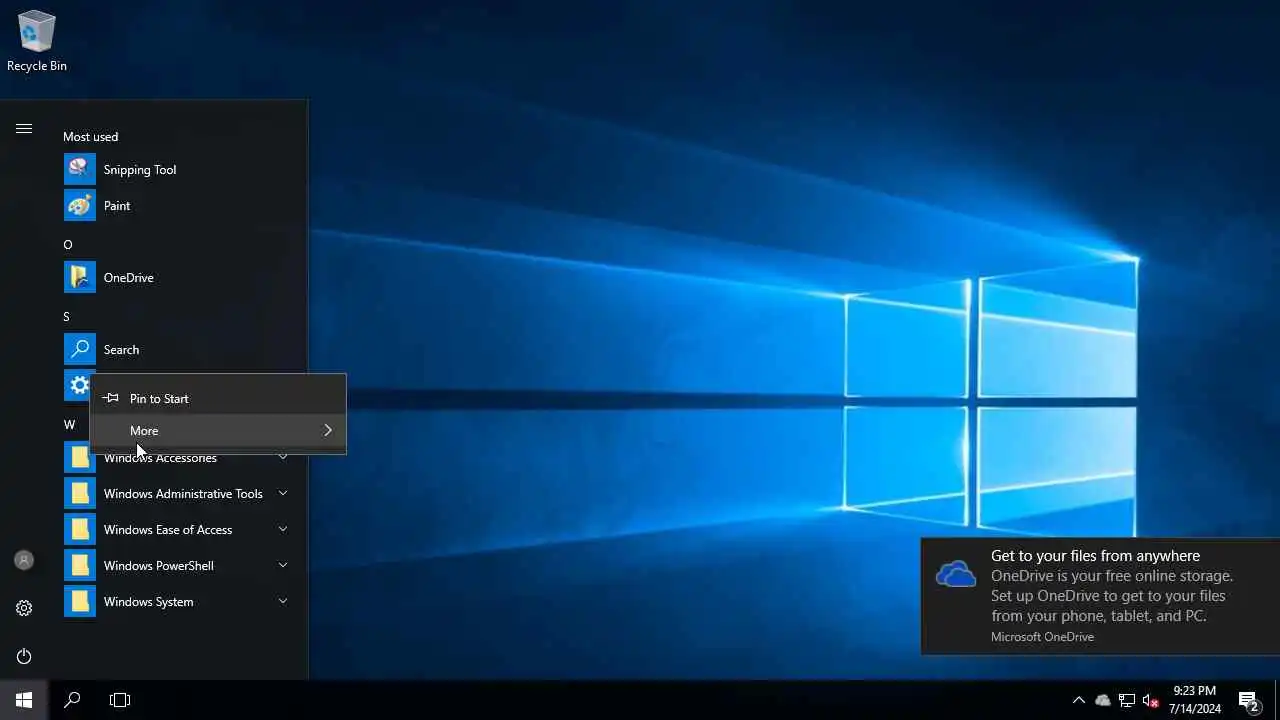This screenshot has width=1280, height=720.
Task: Click the letter O group header
Action: (68, 244)
